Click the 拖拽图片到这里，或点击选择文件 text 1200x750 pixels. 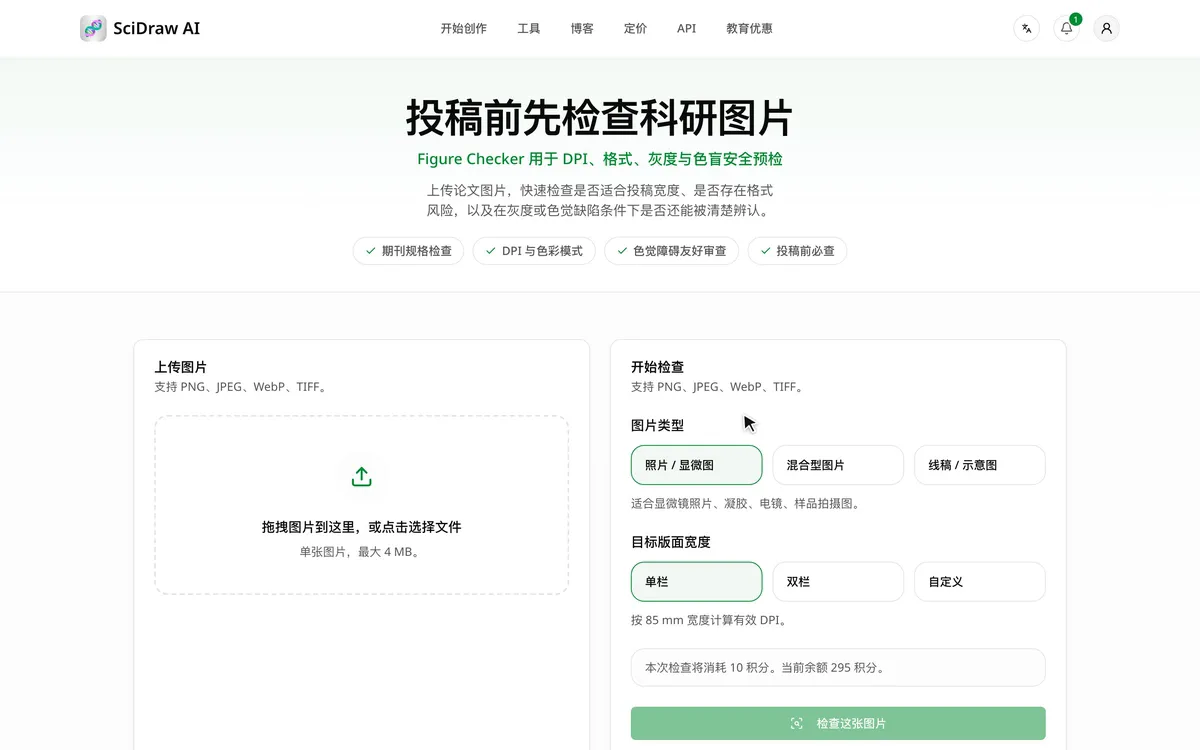tap(362, 527)
